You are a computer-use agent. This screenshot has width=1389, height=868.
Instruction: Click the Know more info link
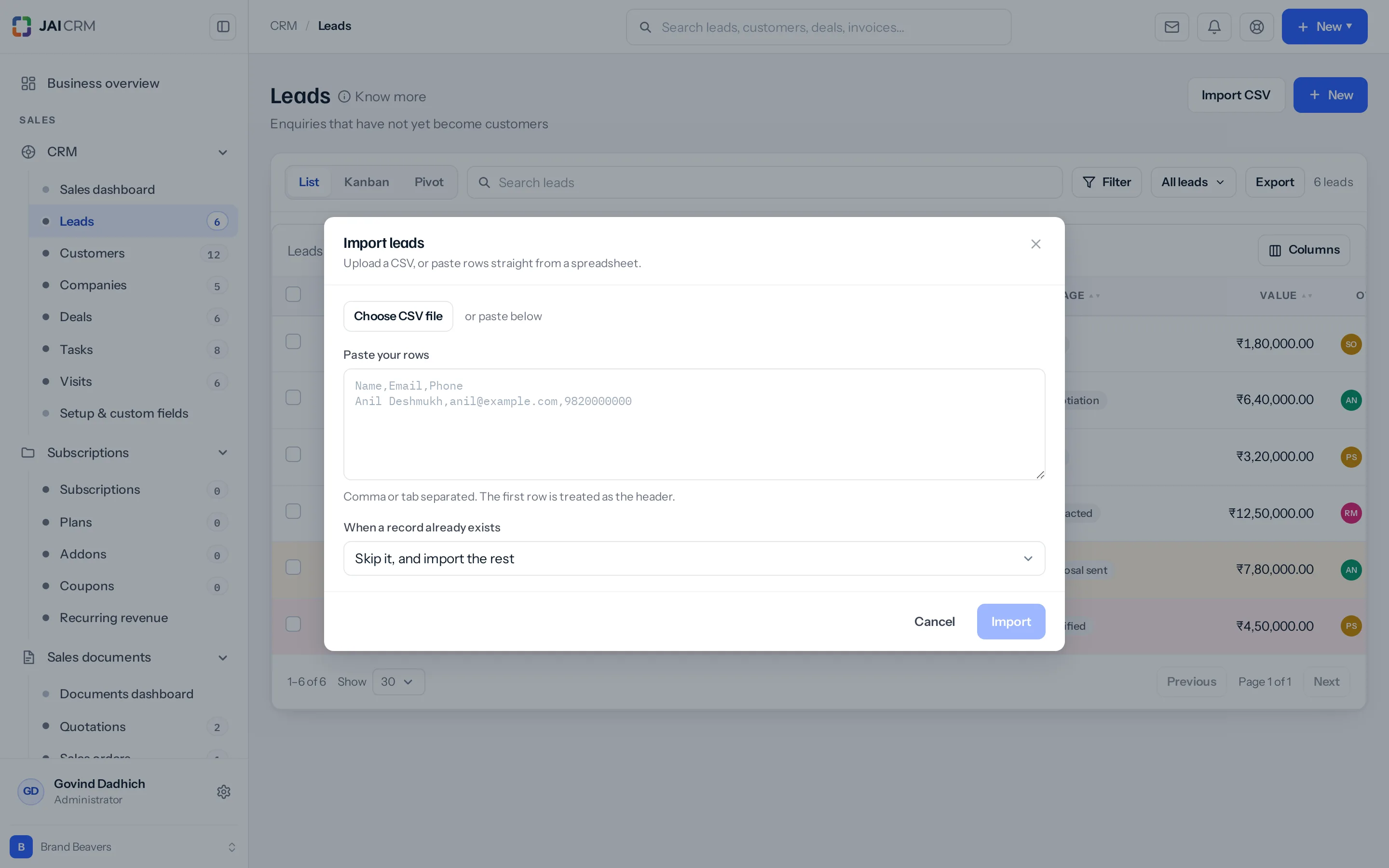[382, 96]
